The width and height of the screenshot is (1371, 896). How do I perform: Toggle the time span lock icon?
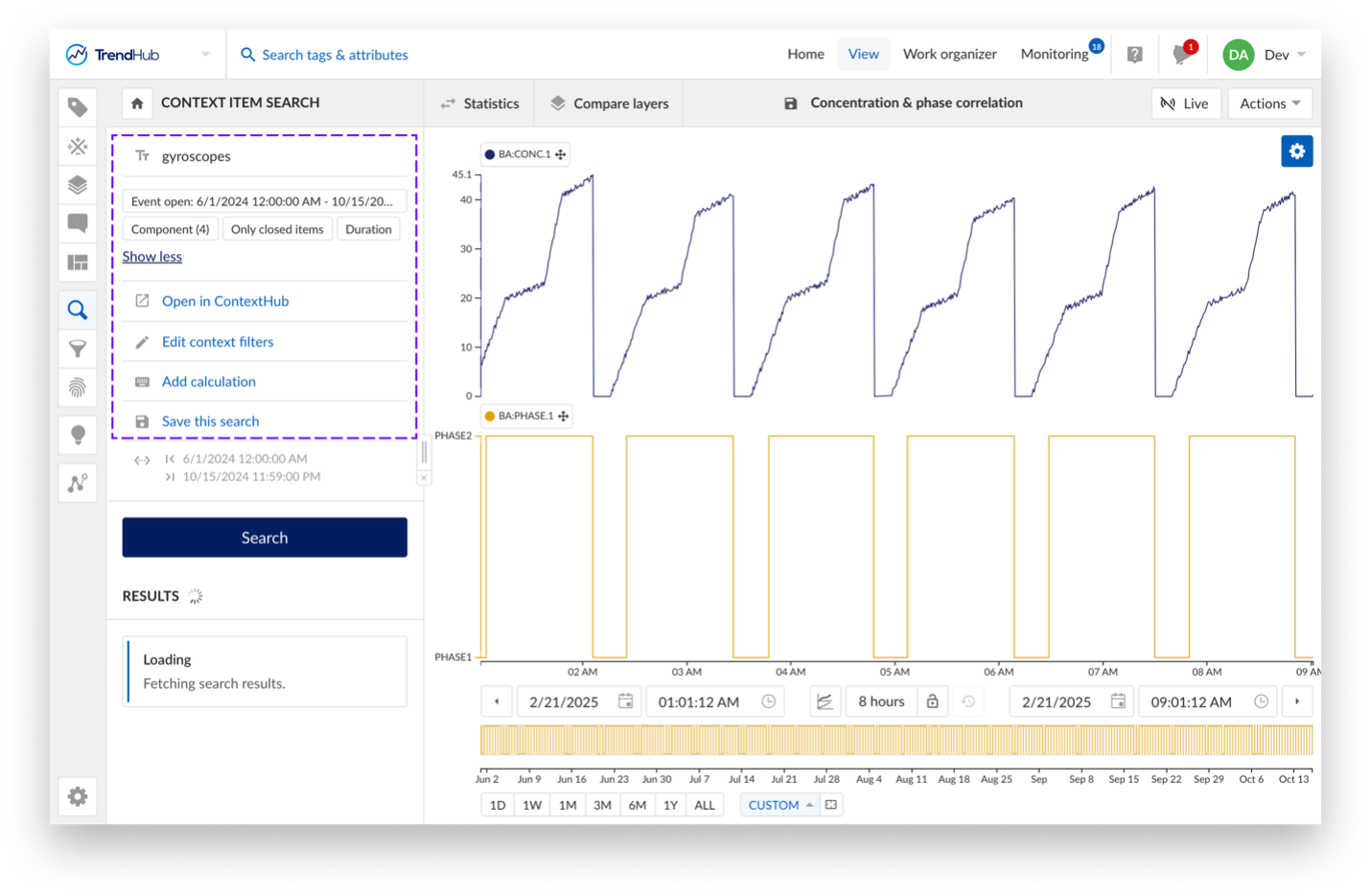pos(932,701)
